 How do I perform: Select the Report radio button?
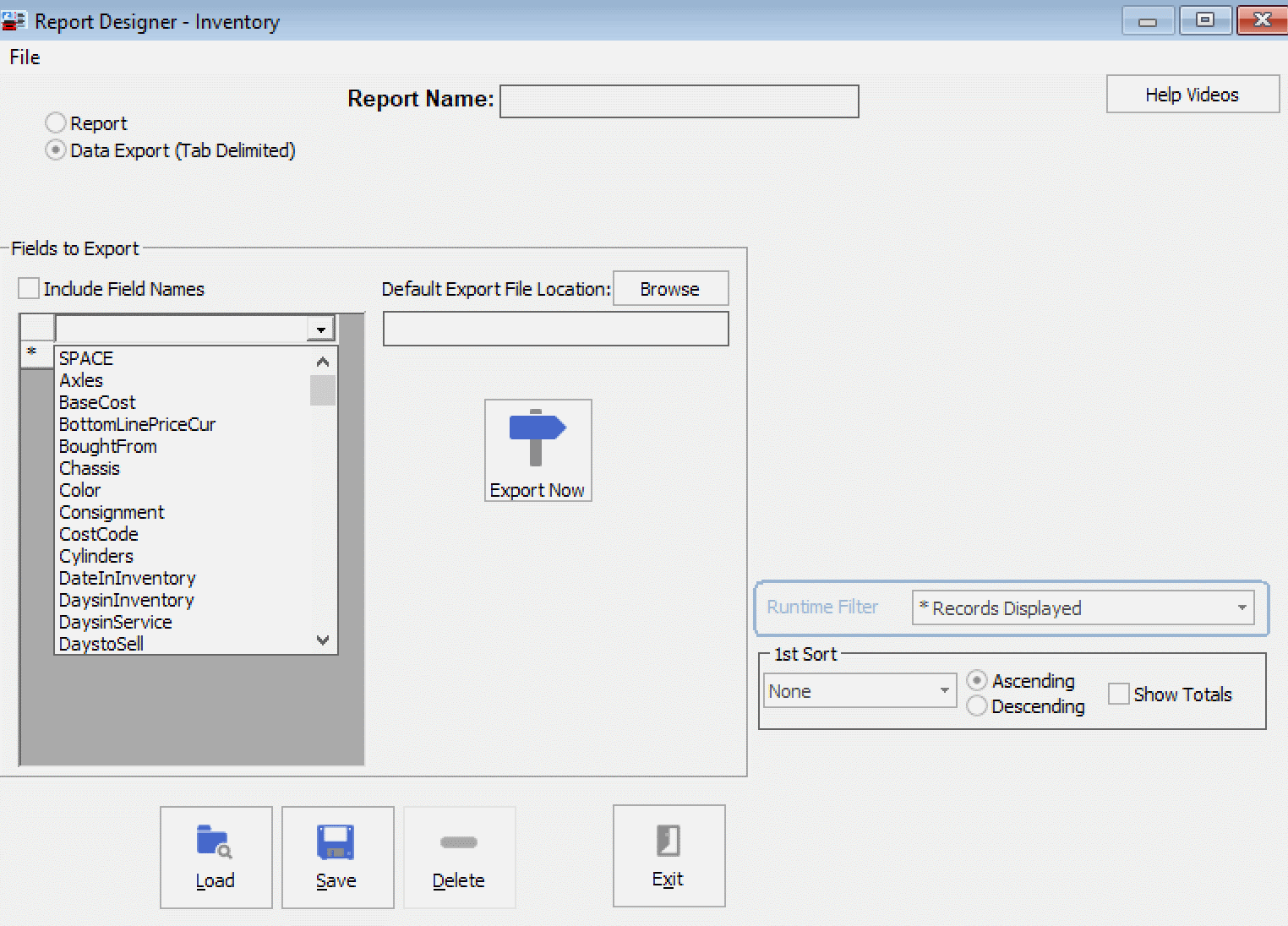pos(55,122)
